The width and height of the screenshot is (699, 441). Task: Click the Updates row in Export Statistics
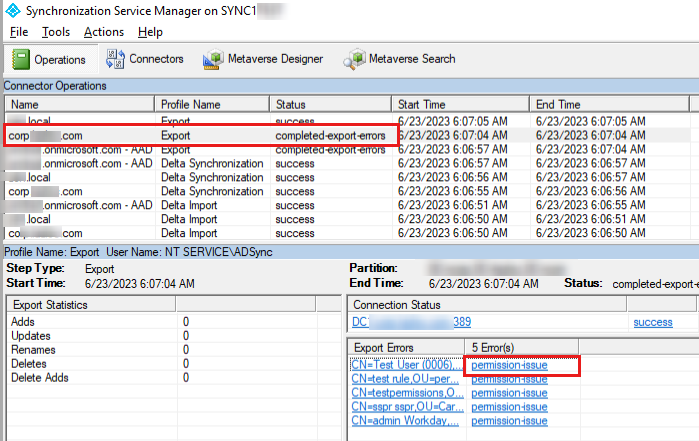click(173, 336)
